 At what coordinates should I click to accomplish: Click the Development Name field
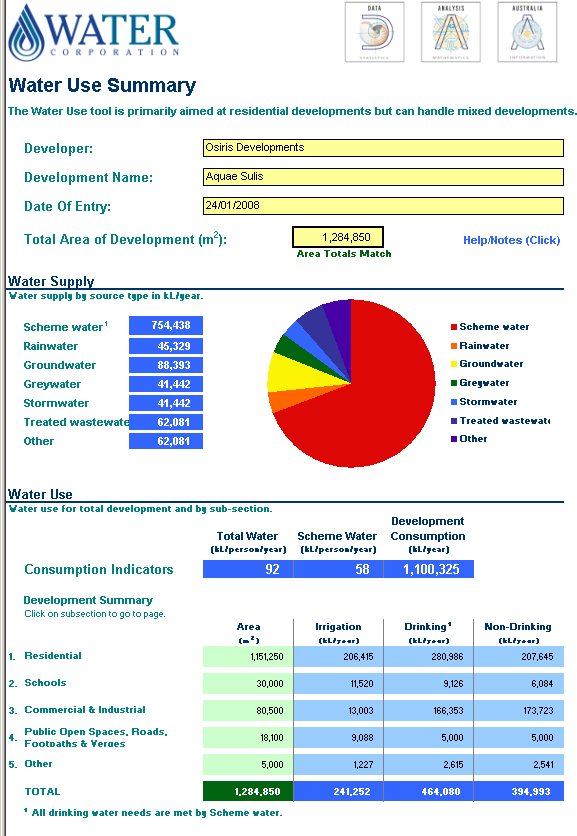point(383,176)
